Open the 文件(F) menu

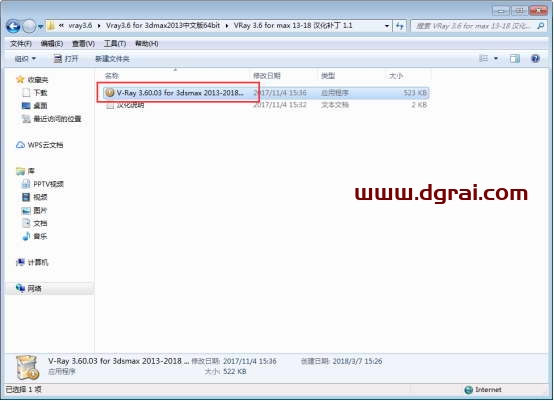[20, 43]
